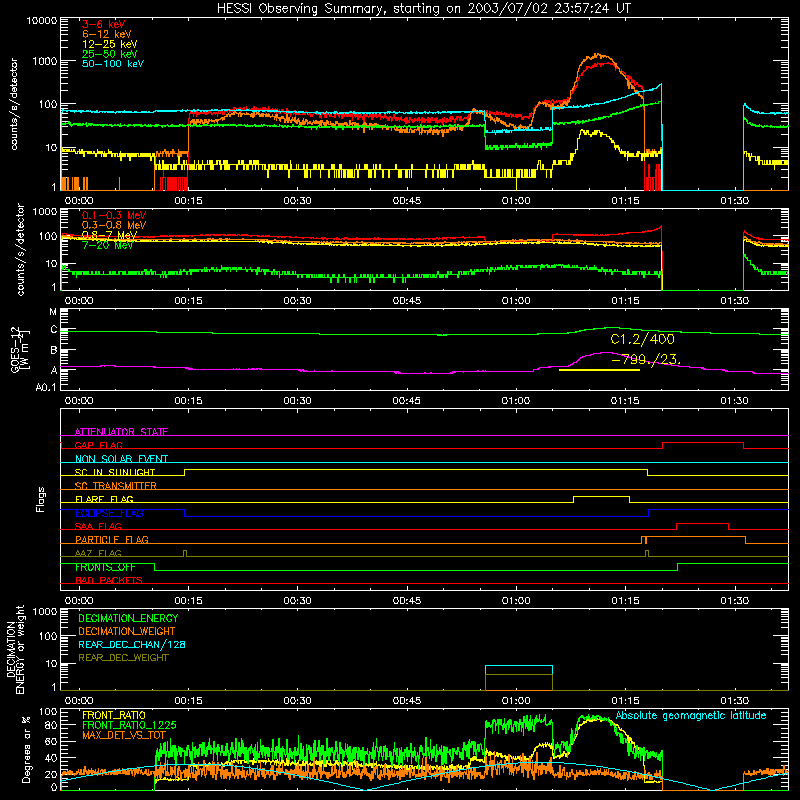Click the FRONT_RATIO legend label
The width and height of the screenshot is (800, 800).
pyautogui.click(x=114, y=715)
